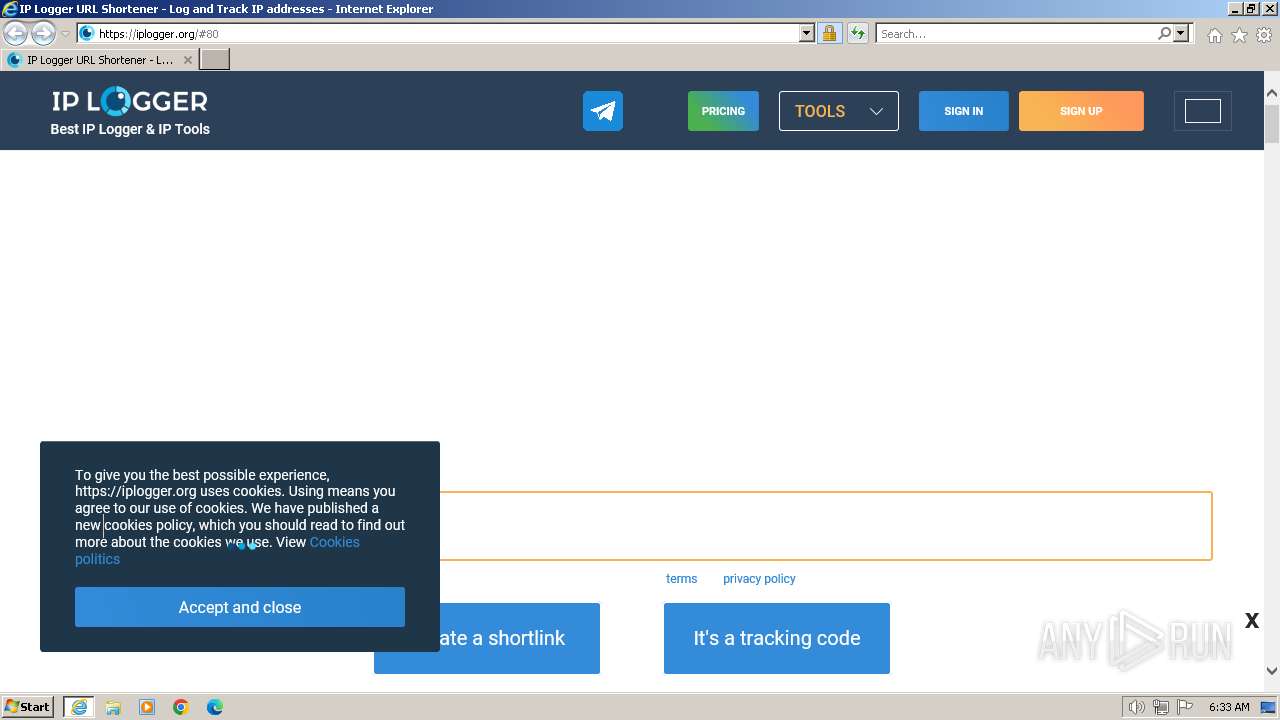Click It's a tracking code button
The height and width of the screenshot is (720, 1280).
click(777, 638)
